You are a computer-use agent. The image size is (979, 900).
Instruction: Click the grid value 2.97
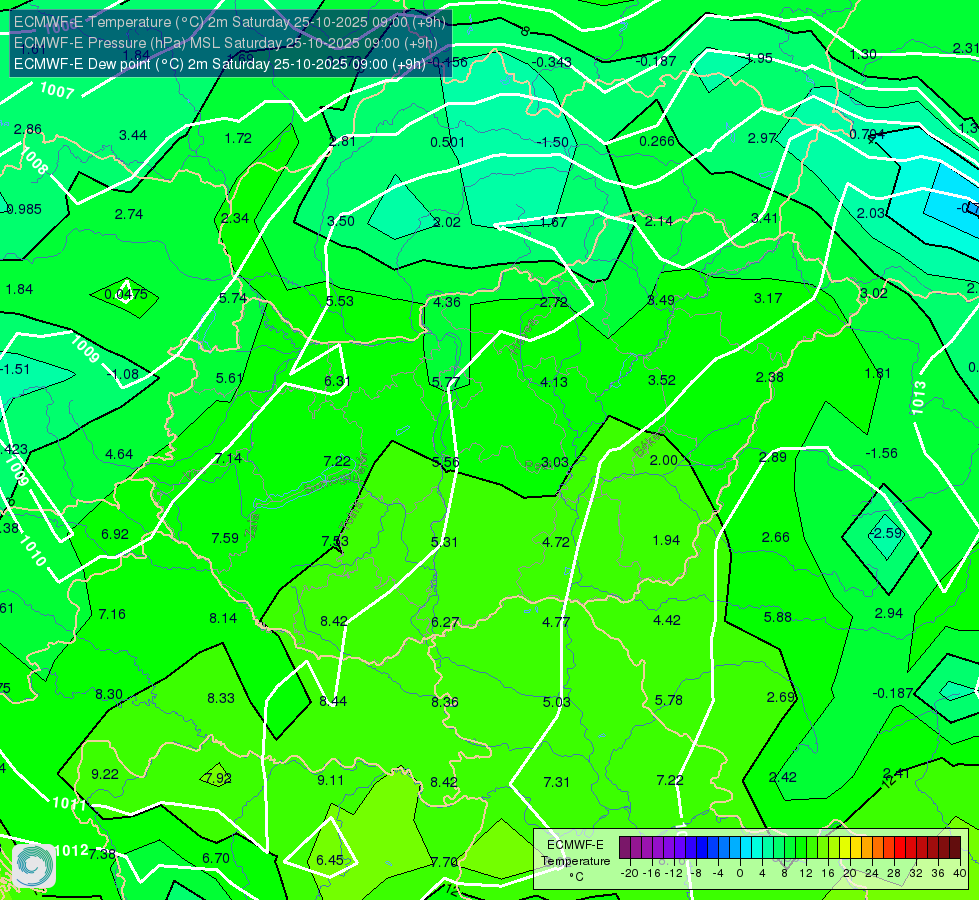point(762,138)
